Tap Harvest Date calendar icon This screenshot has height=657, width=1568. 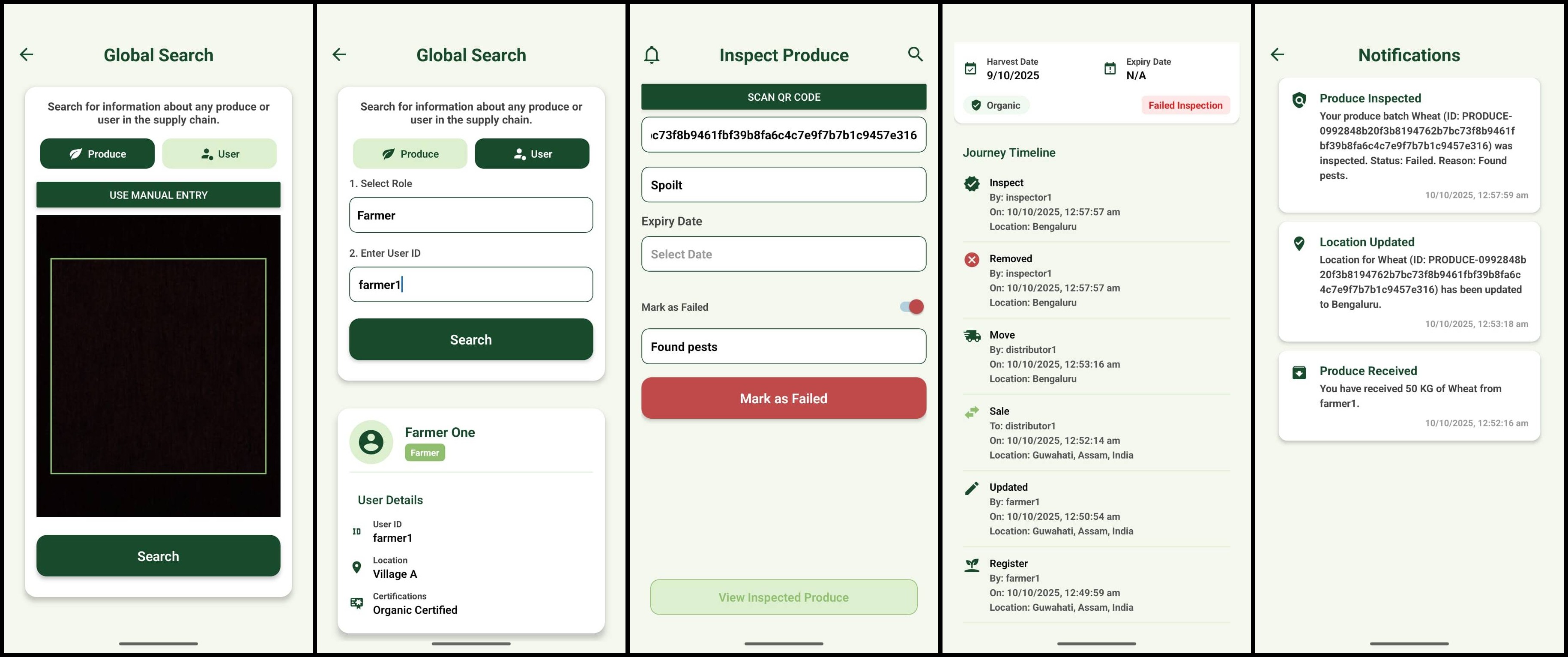pos(971,69)
